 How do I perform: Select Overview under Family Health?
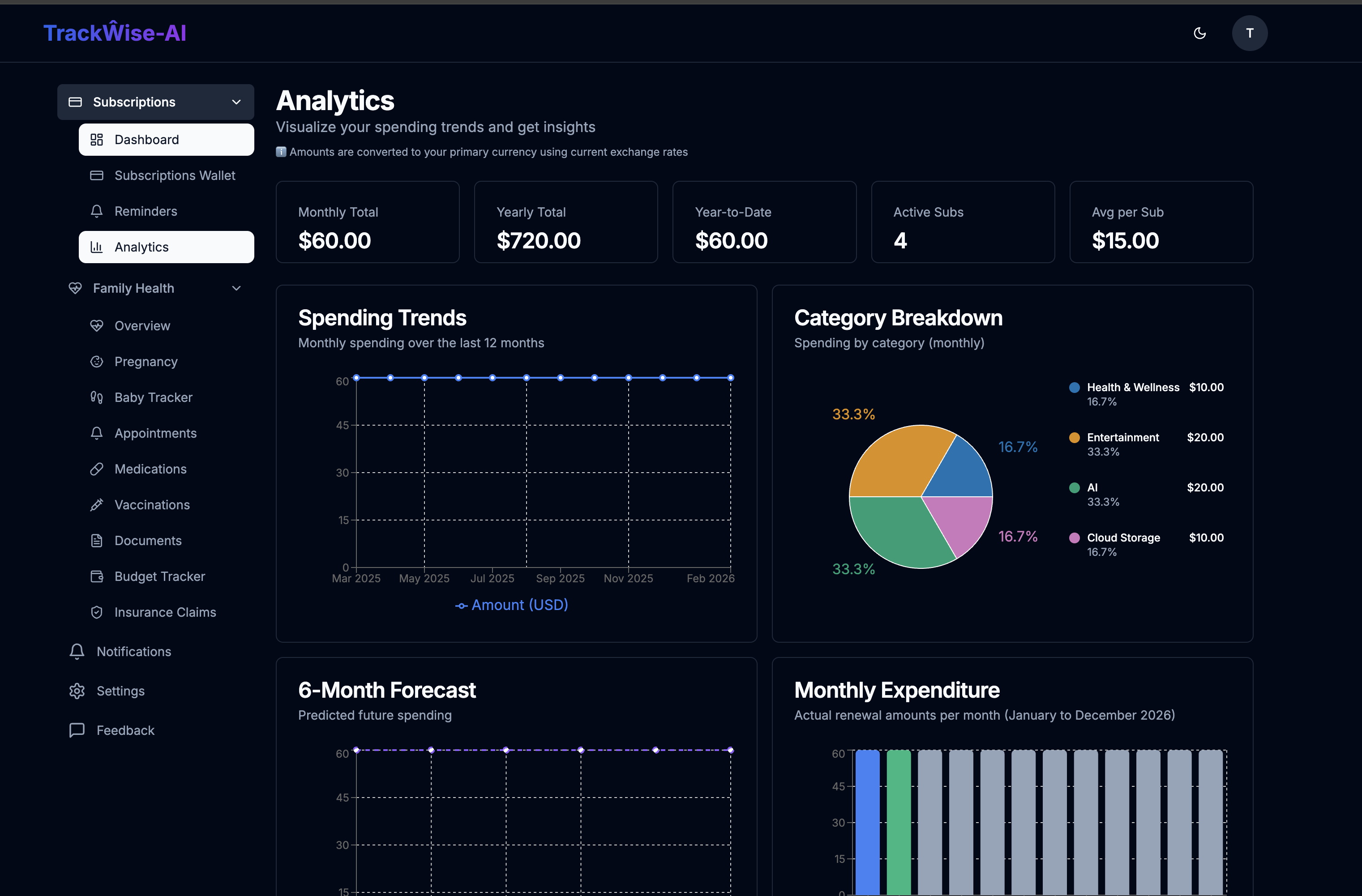pos(142,325)
